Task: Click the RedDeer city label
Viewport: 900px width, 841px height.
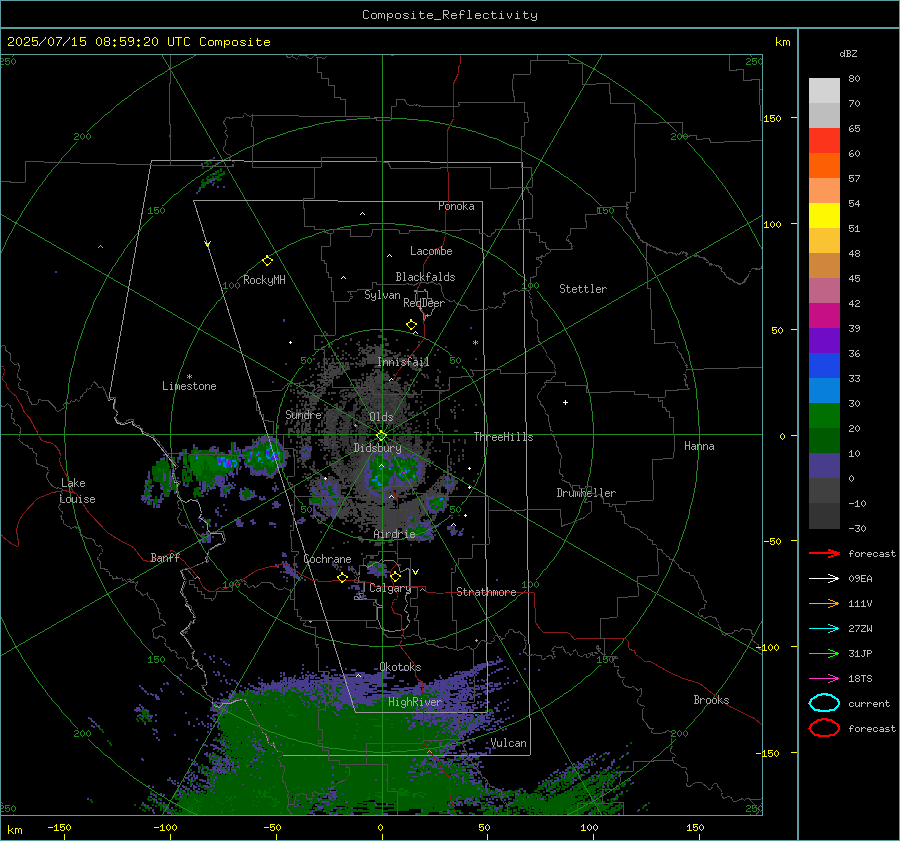Action: [x=424, y=303]
